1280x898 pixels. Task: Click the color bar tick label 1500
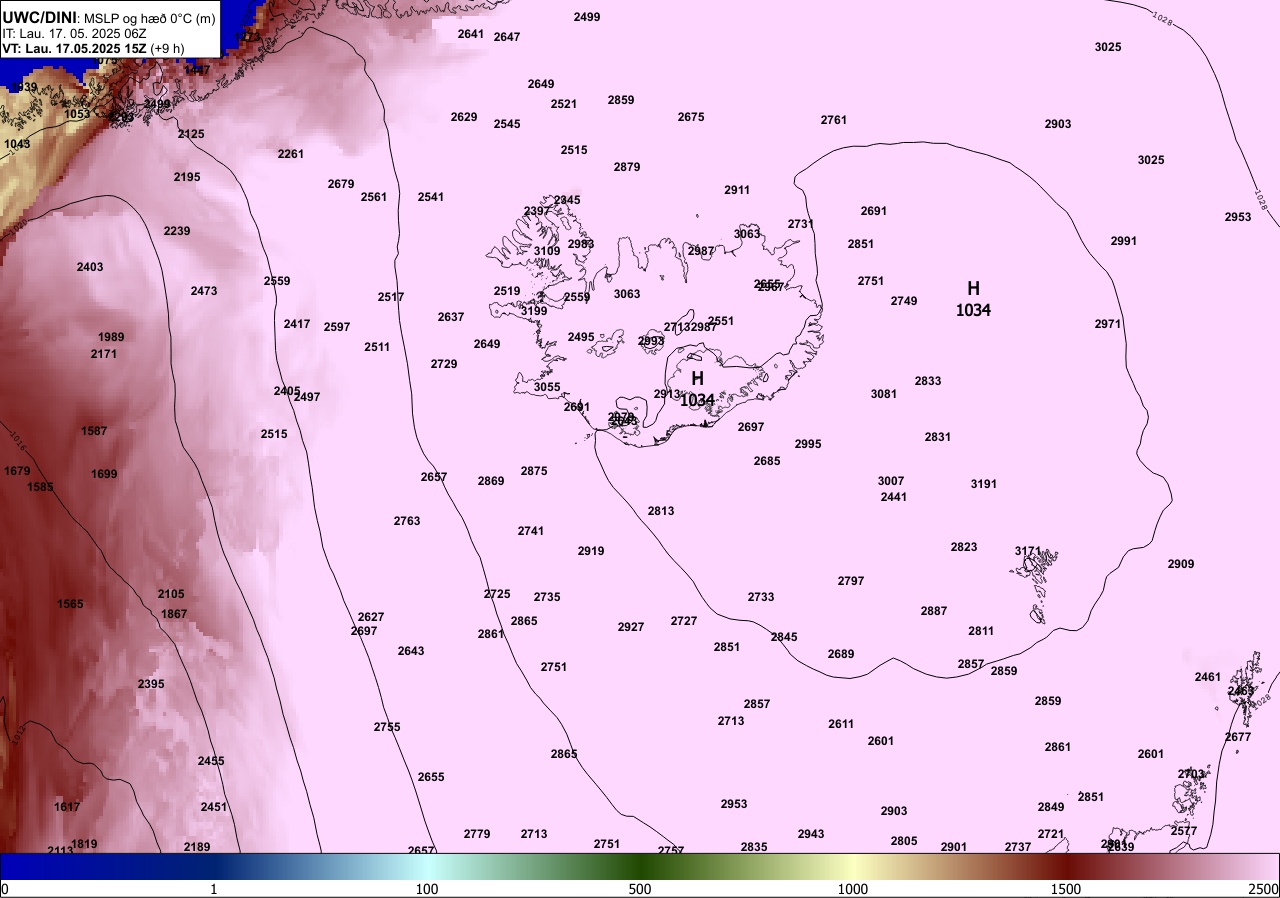1066,889
